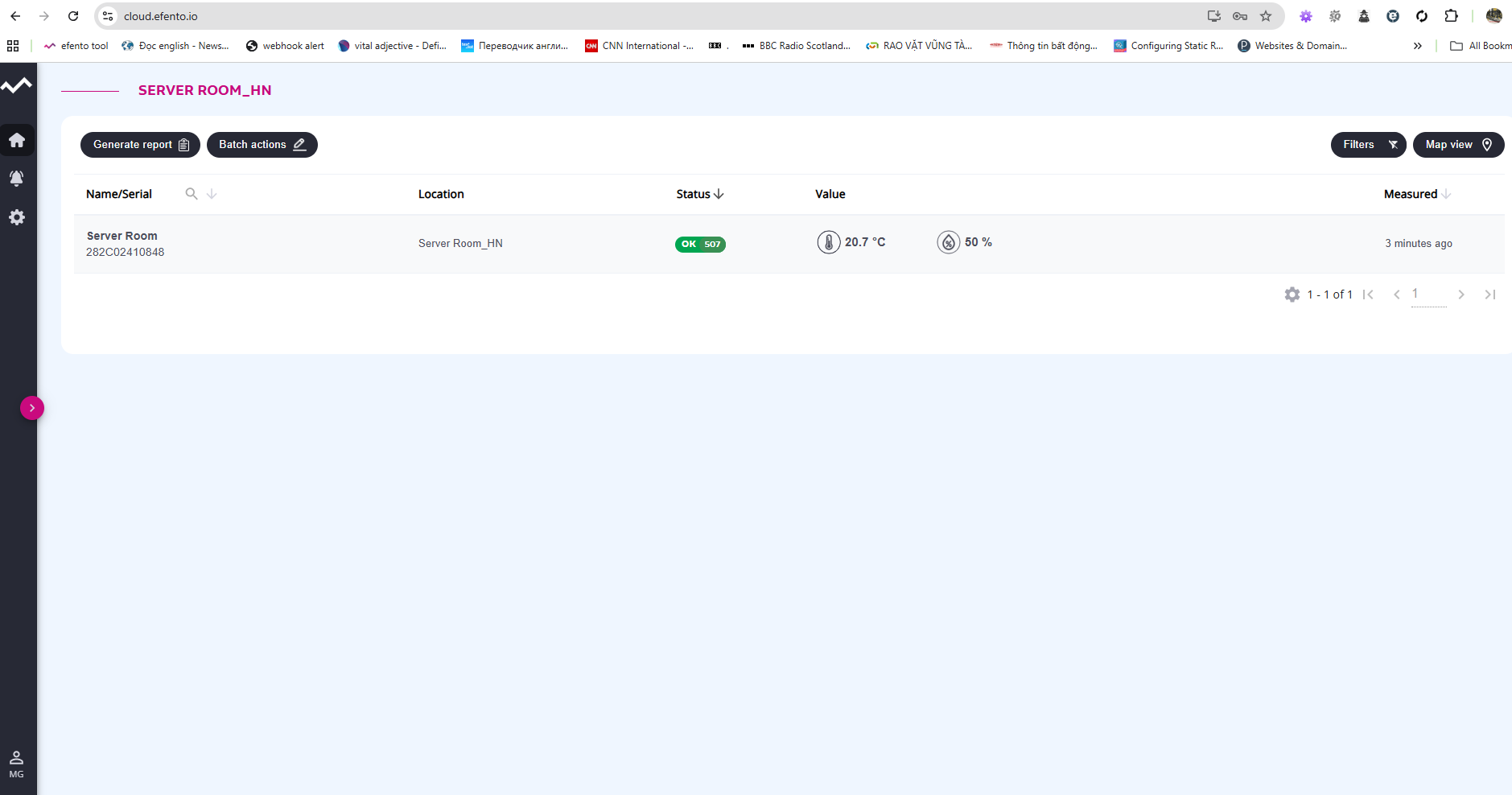
Task: Open the pagination settings gear
Action: click(x=1292, y=295)
